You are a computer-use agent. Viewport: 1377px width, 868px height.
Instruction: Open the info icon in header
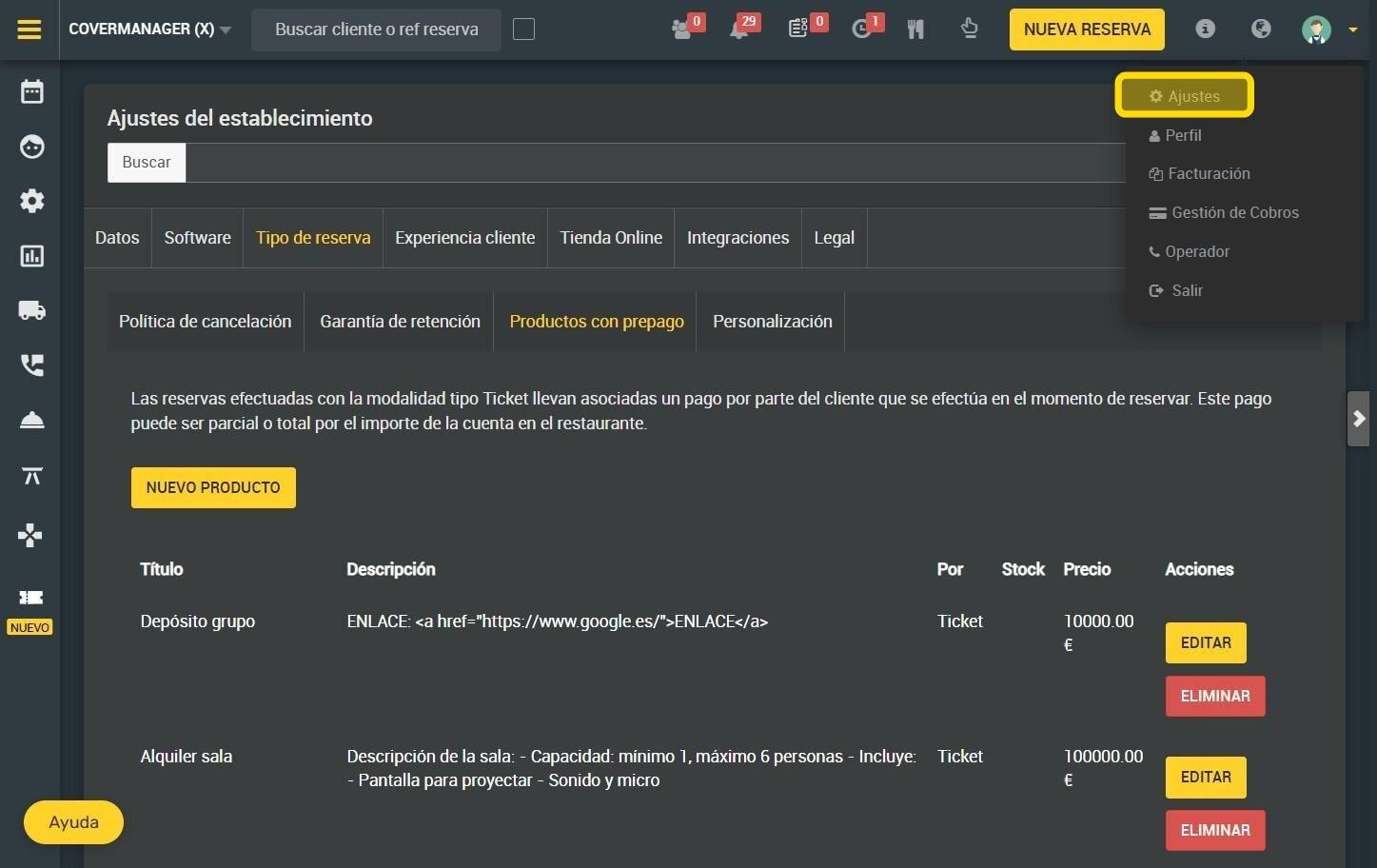pos(1205,29)
